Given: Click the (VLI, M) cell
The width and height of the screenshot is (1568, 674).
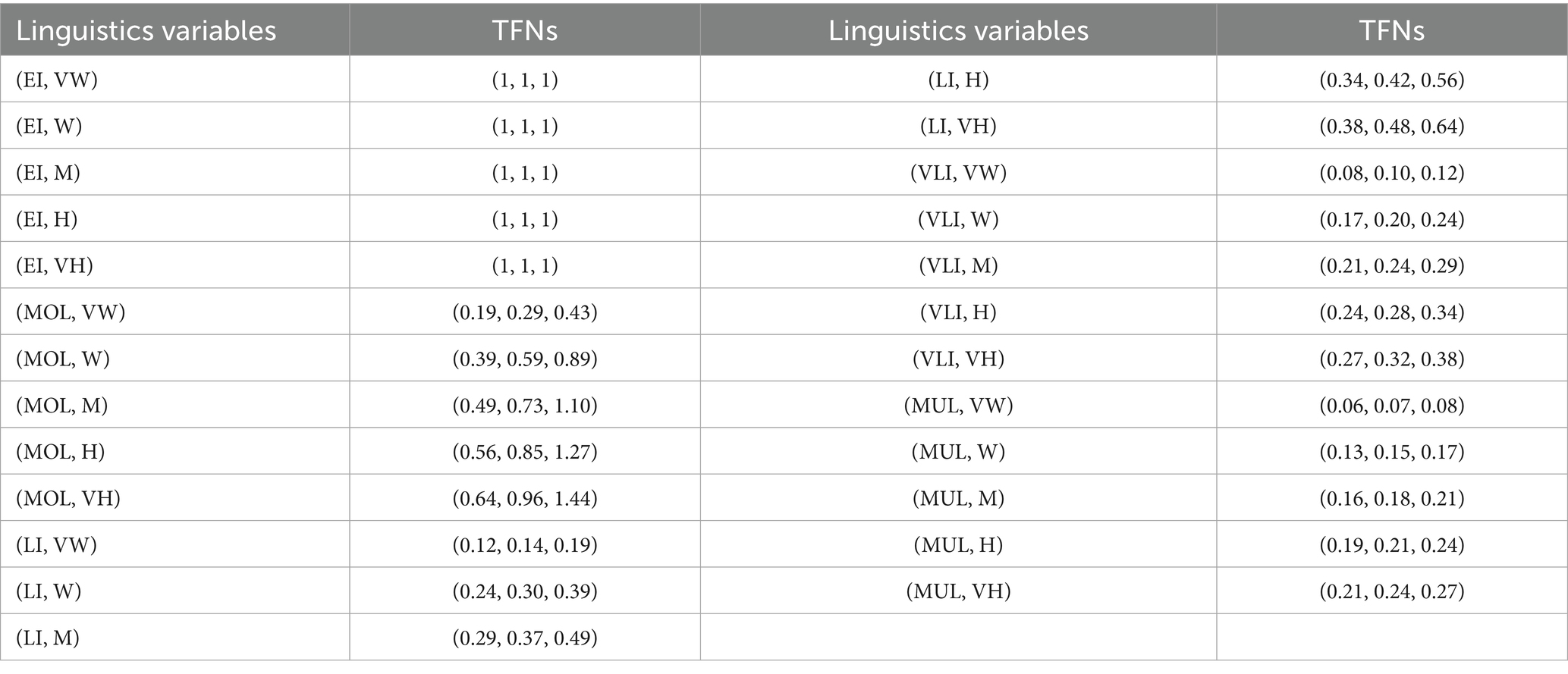Looking at the screenshot, I should (958, 265).
